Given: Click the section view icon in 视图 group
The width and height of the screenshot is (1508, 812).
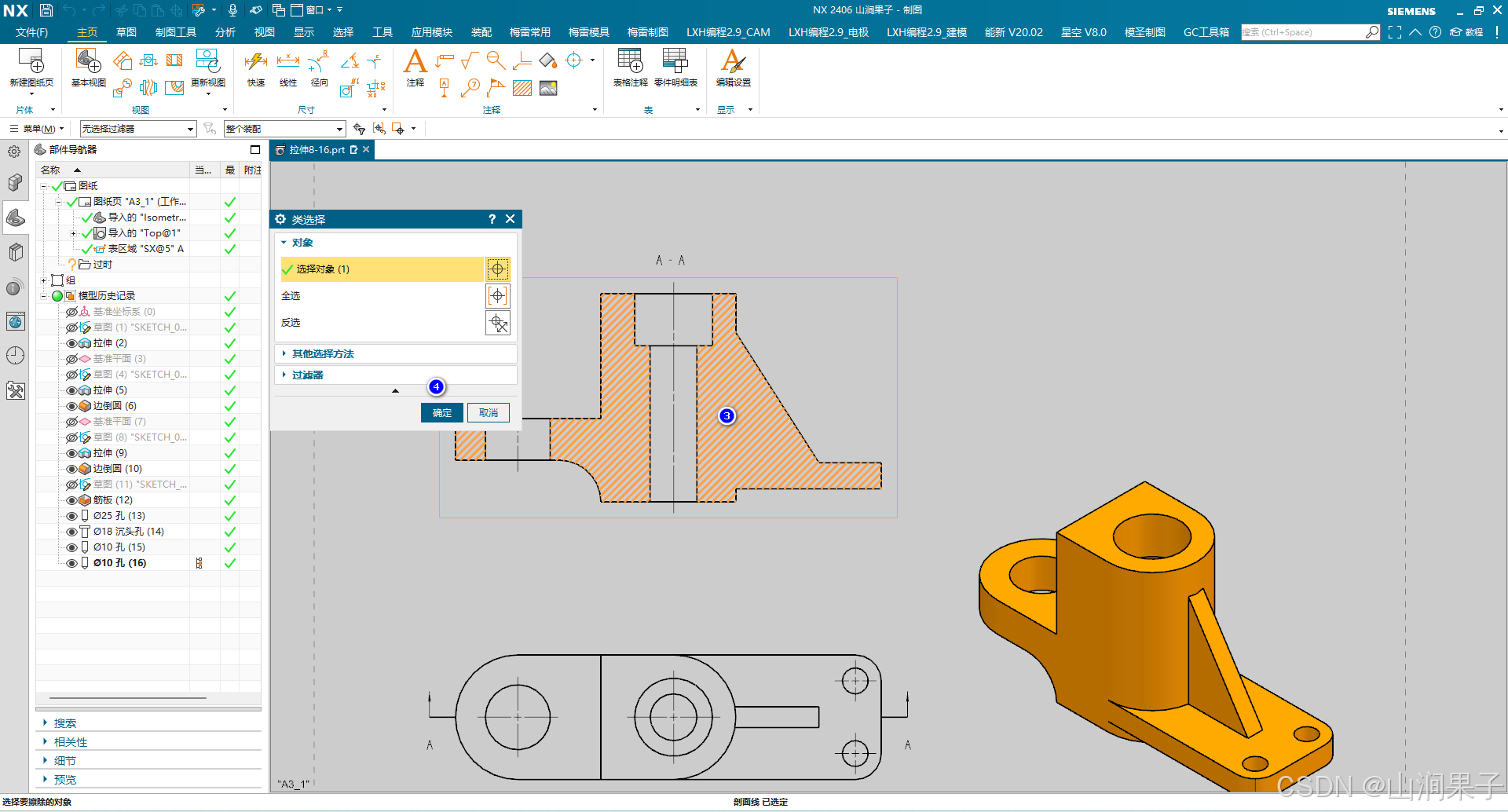Looking at the screenshot, I should 174,60.
